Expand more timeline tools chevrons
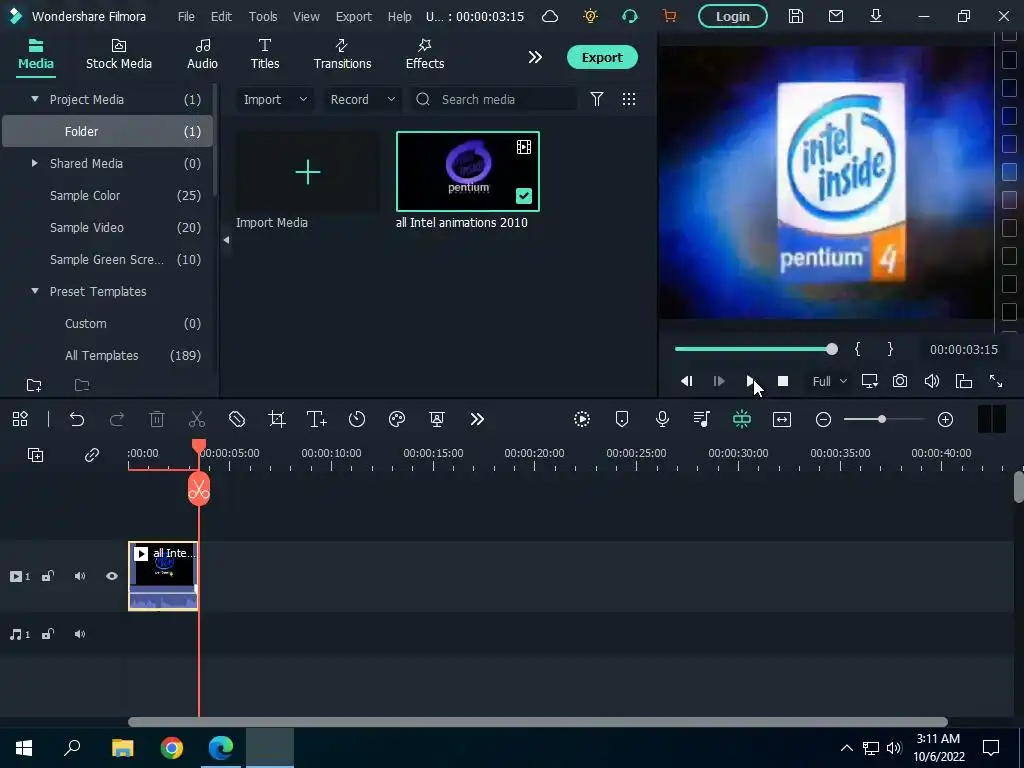This screenshot has height=768, width=1024. [x=477, y=419]
